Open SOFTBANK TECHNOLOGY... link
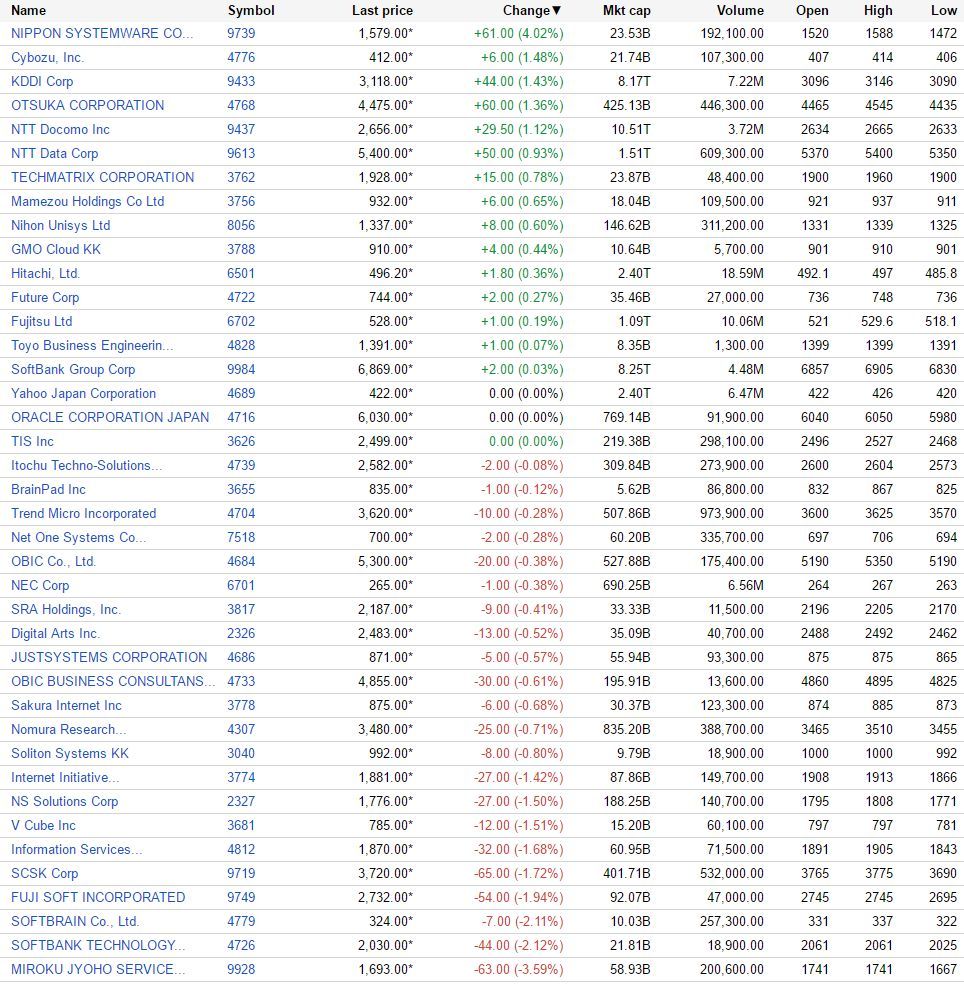Image resolution: width=964 pixels, height=984 pixels. pyautogui.click(x=98, y=946)
